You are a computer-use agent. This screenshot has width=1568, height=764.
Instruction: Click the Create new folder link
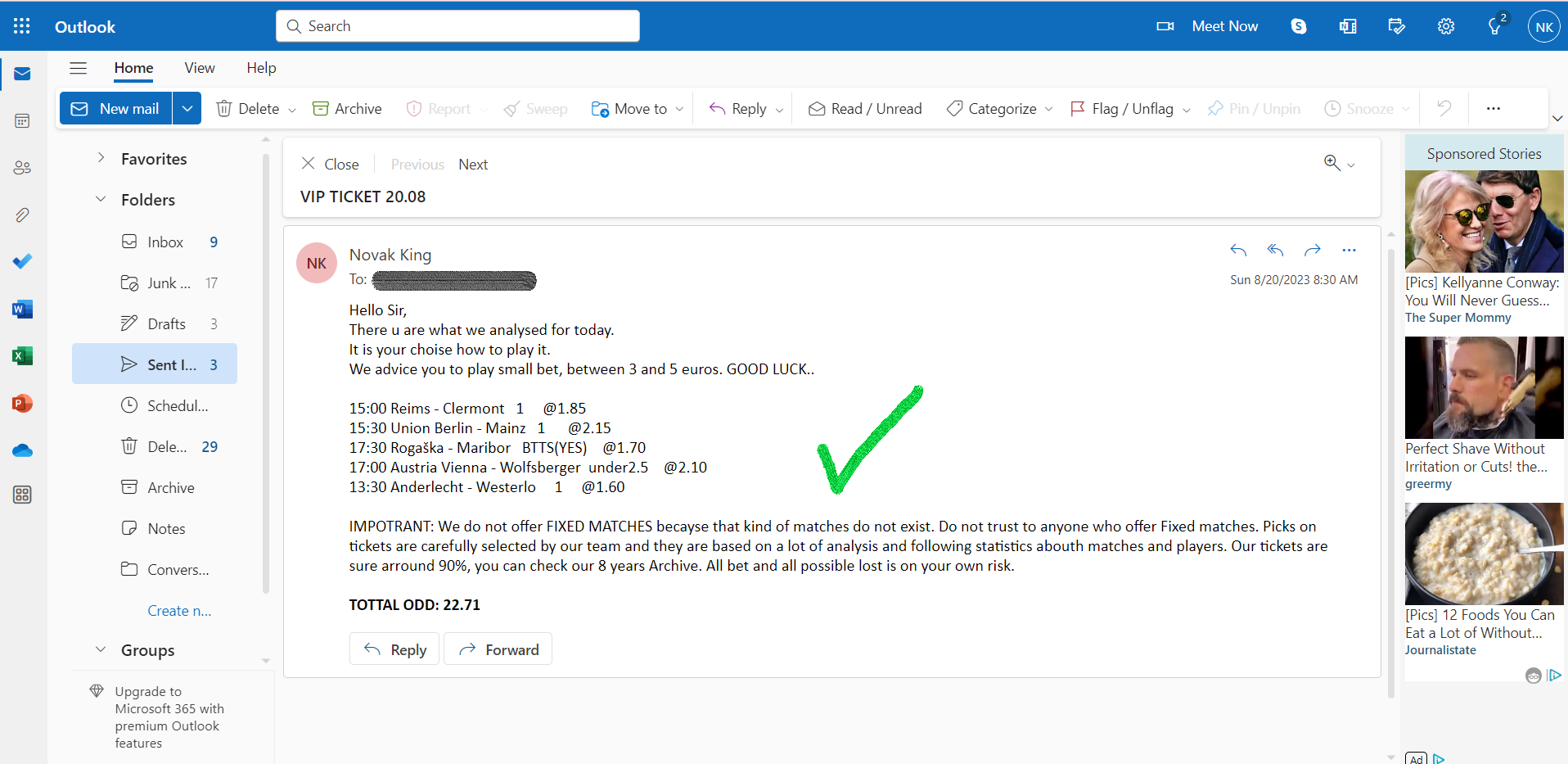pyautogui.click(x=179, y=611)
